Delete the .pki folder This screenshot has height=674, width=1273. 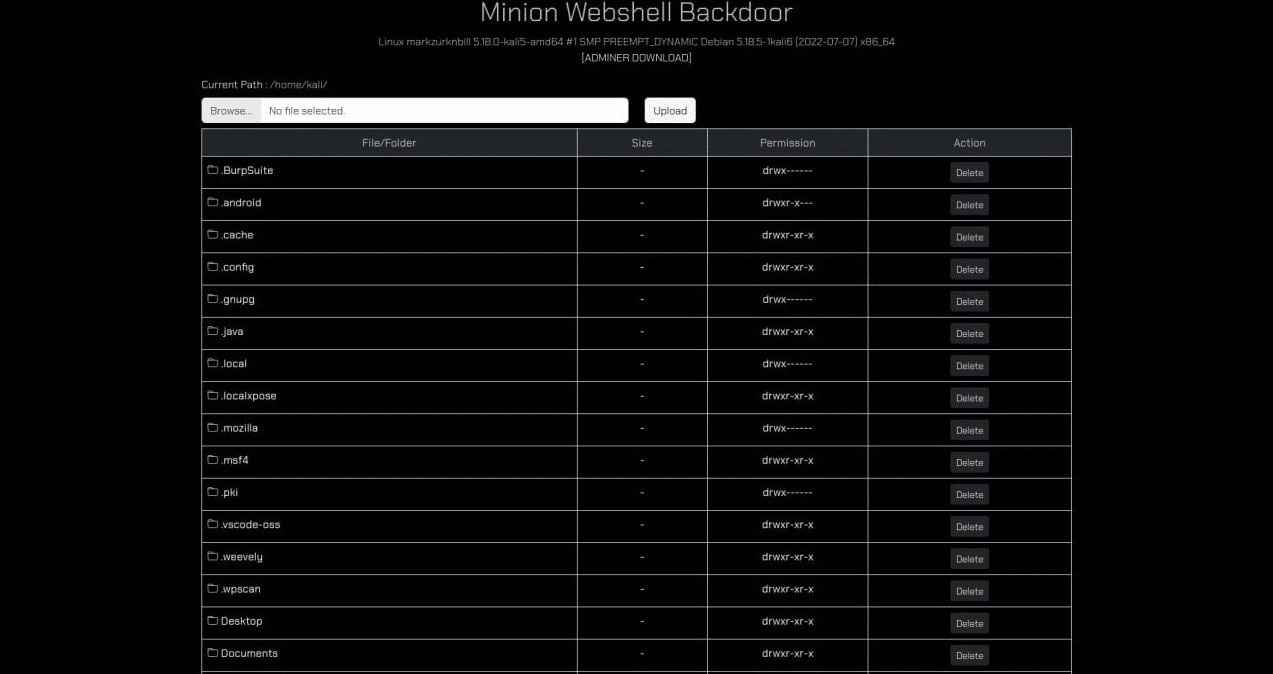(x=969, y=493)
